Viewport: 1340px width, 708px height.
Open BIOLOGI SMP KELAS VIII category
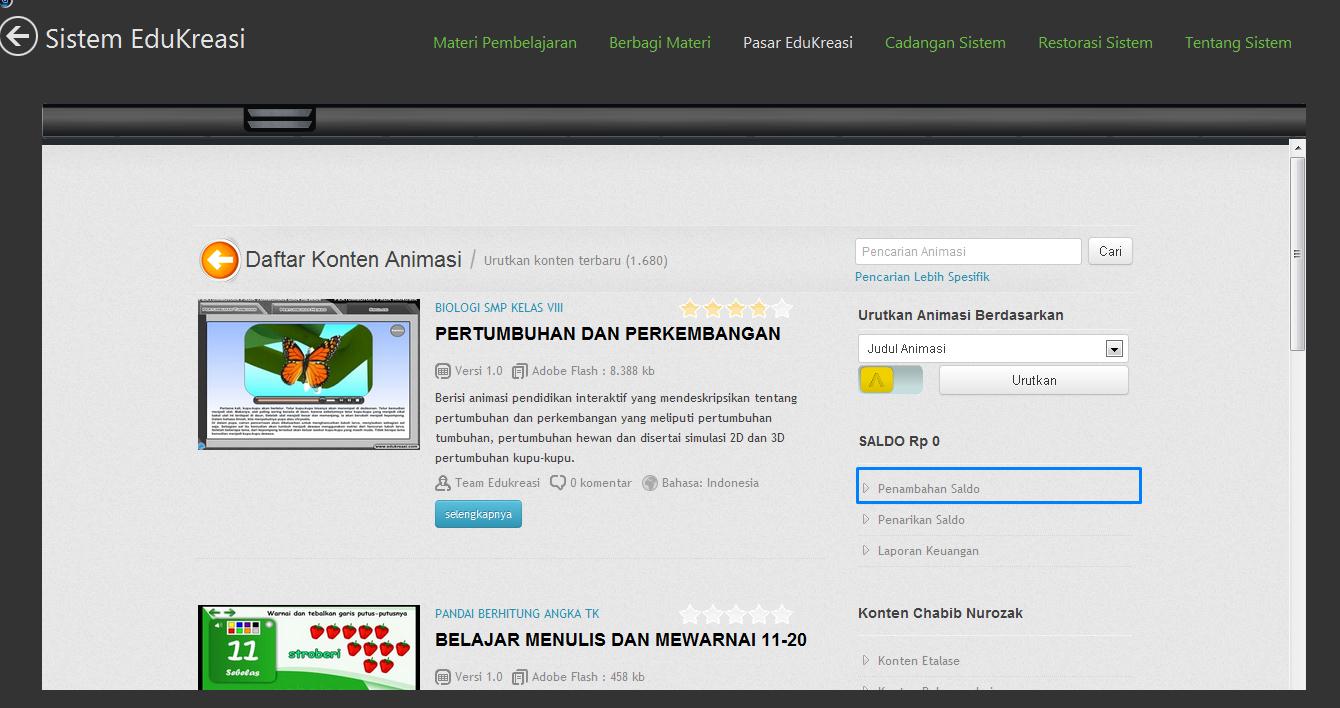[499, 308]
